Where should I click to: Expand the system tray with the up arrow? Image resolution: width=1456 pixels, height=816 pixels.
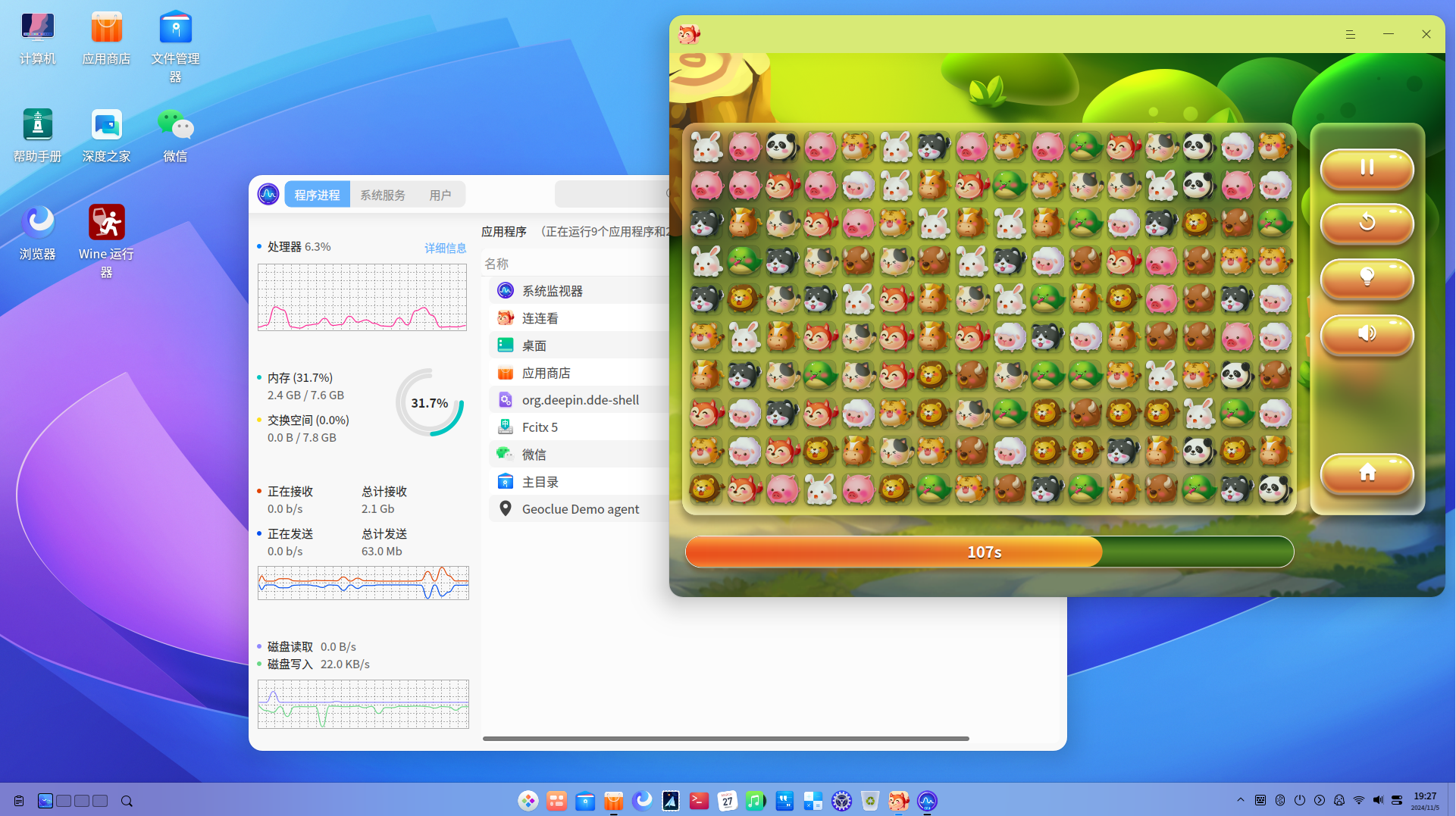[1241, 800]
